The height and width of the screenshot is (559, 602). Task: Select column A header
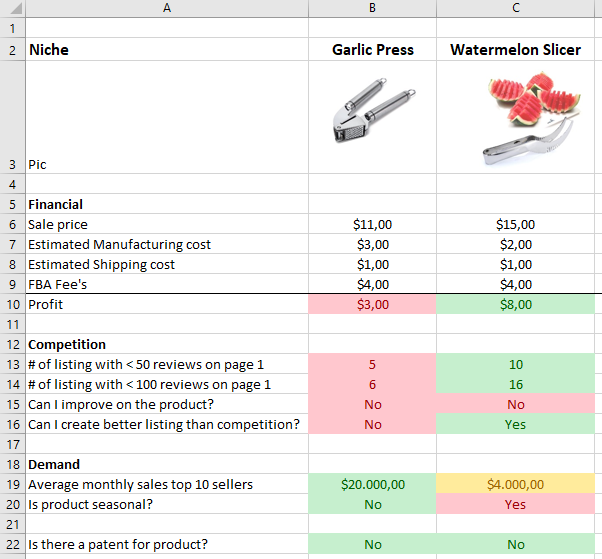(167, 8)
